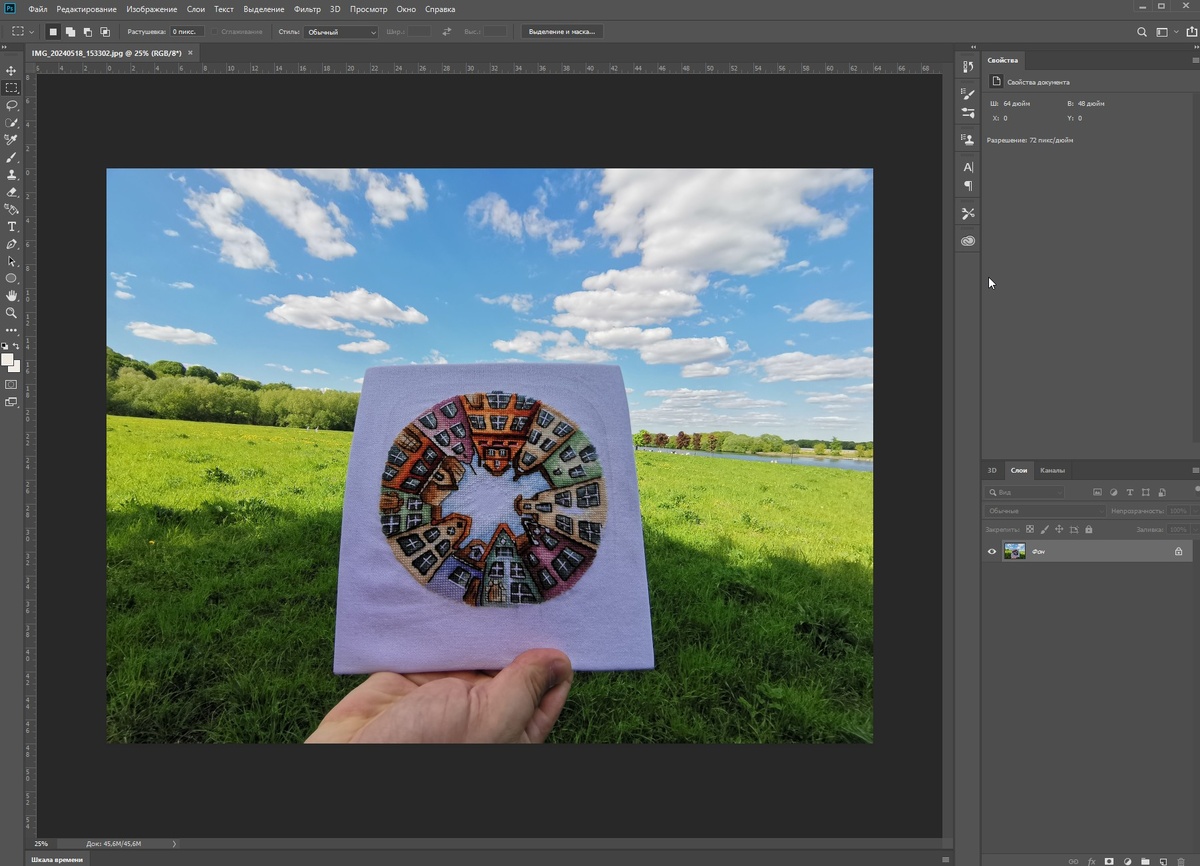
Task: Expand the status bar info arrow
Action: point(175,844)
